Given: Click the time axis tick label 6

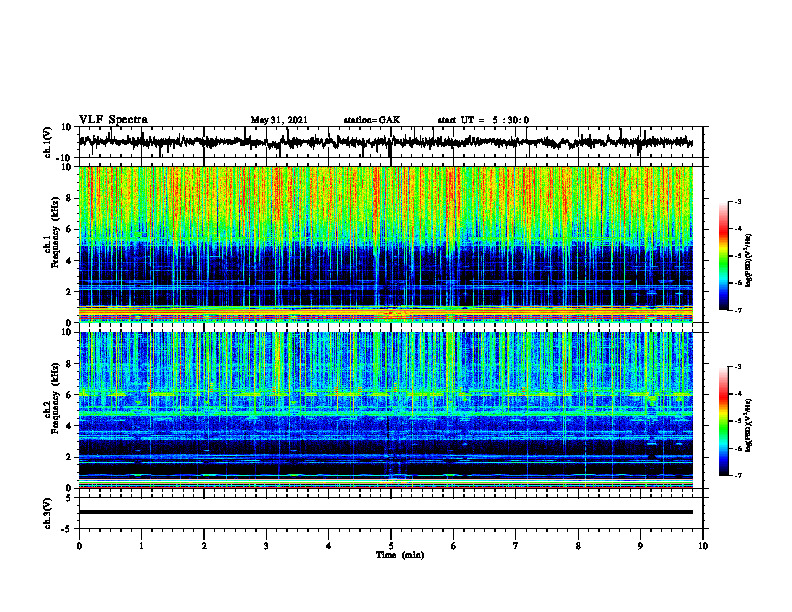Looking at the screenshot, I should (x=454, y=546).
